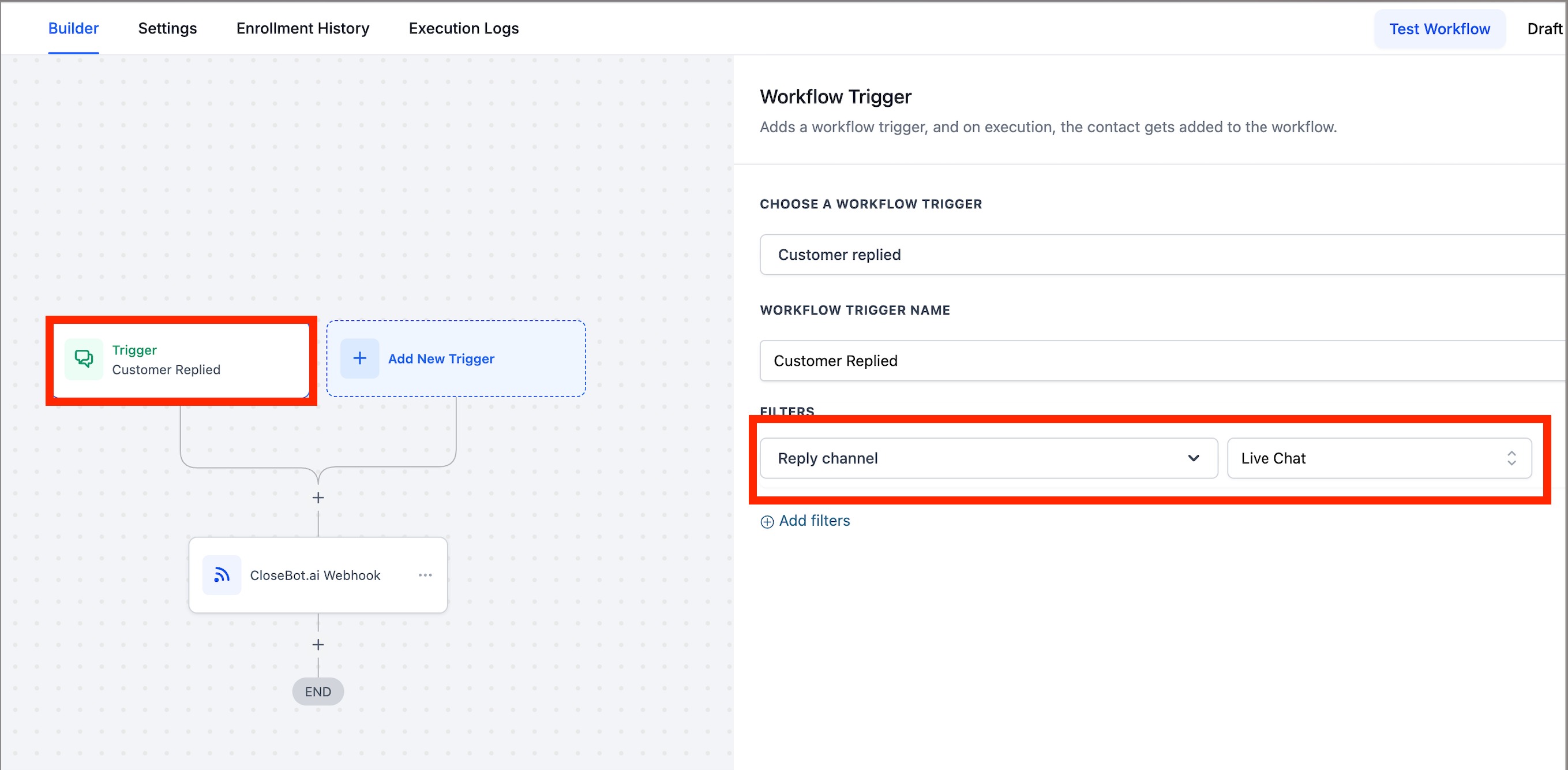Screen dimensions: 1568x770
Task: Open the Enrollment History tab
Action: (x=302, y=29)
